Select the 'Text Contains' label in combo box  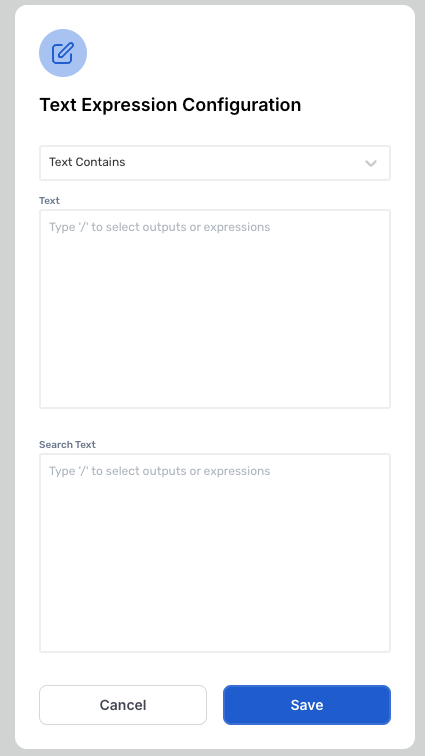coord(87,162)
